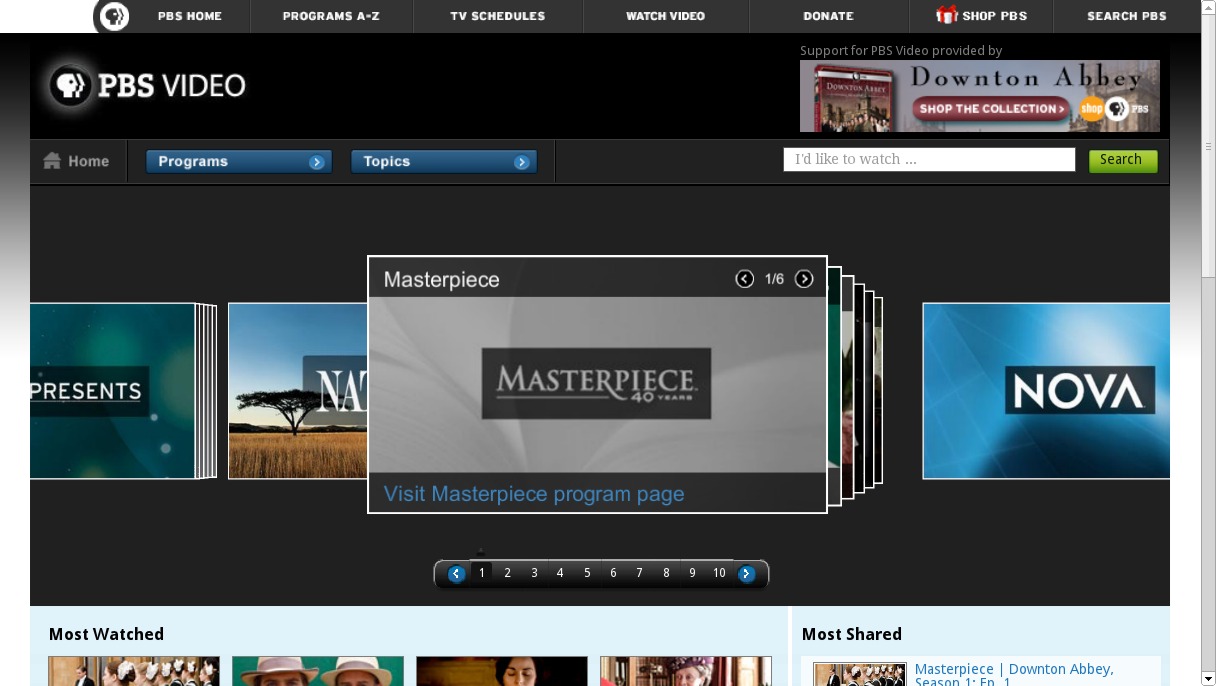The width and height of the screenshot is (1216, 686).
Task: Jump to carousel page 3
Action: point(534,573)
